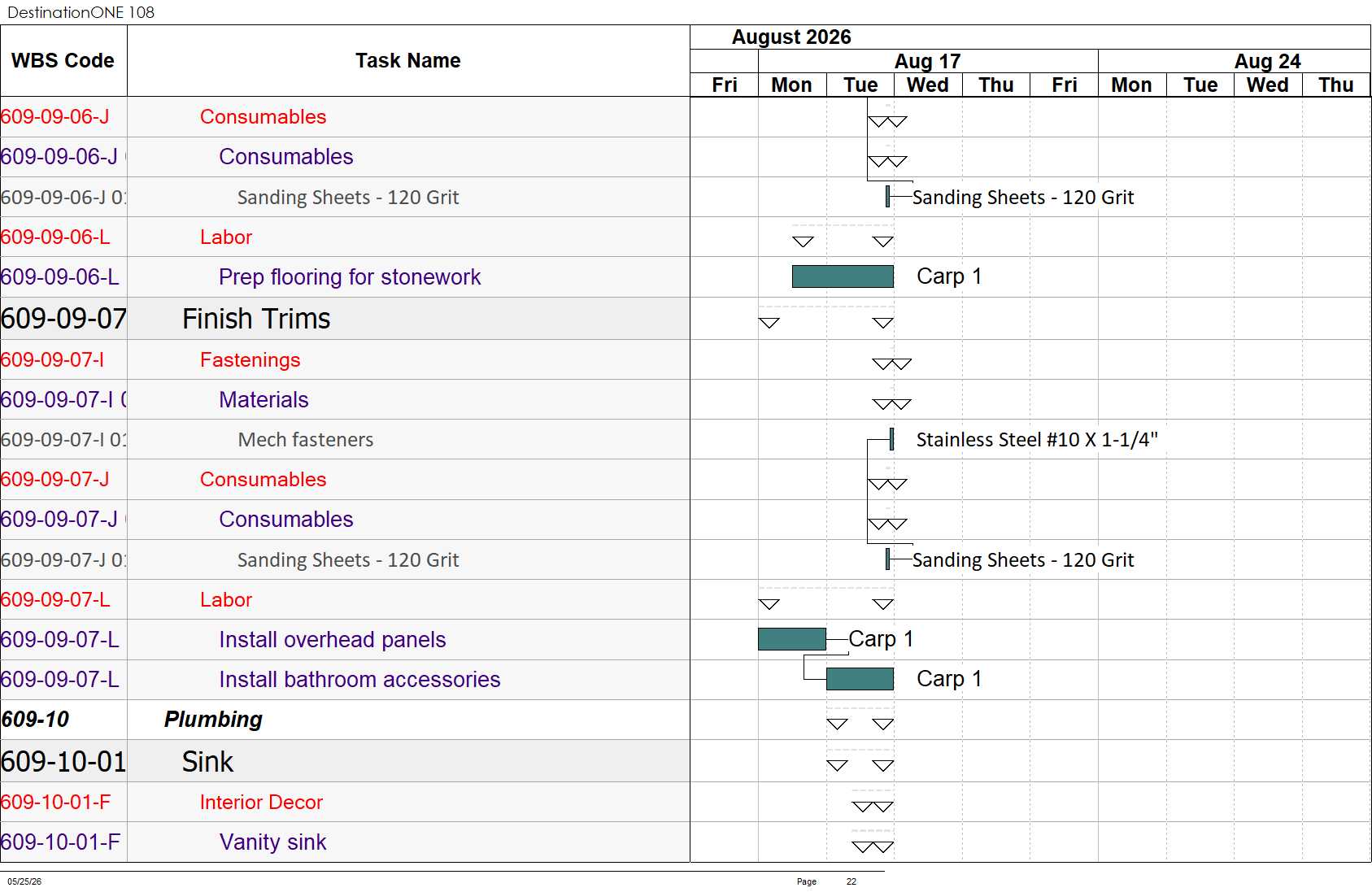Click the Plumbing summary start marker
Viewport: 1372px width, 892px height.
coord(837,724)
